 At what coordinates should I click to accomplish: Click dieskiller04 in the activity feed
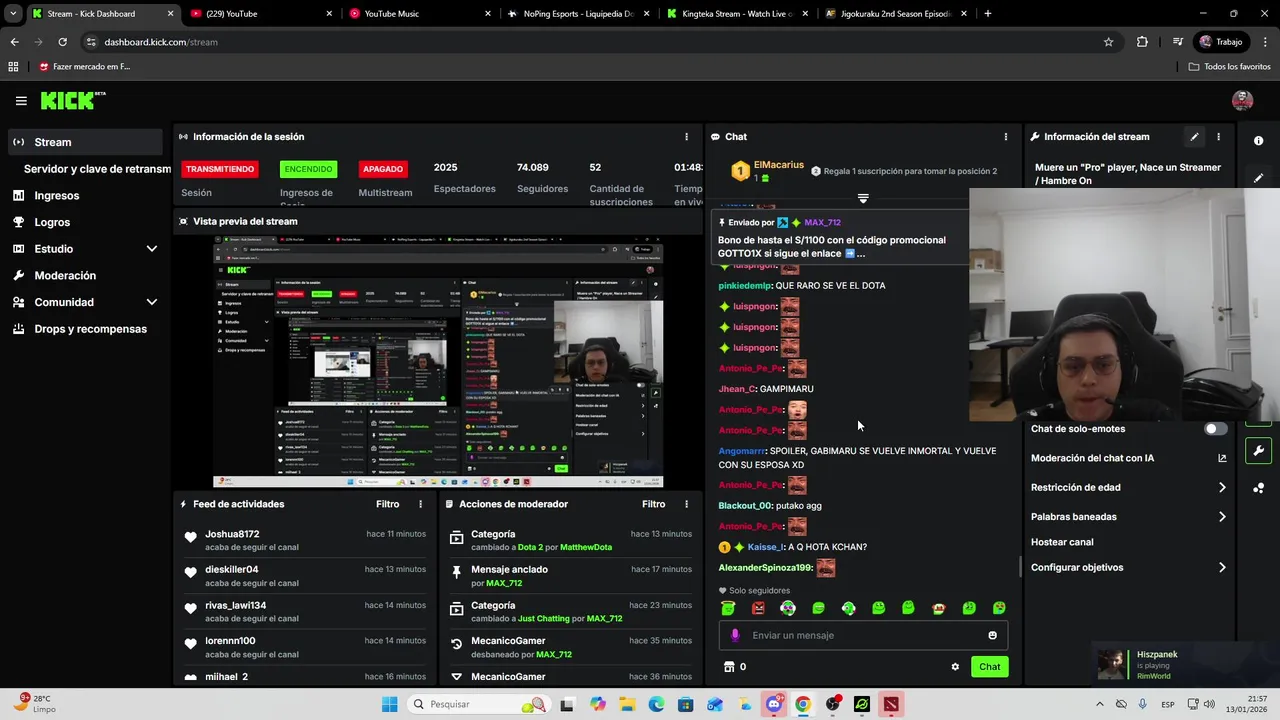click(232, 569)
